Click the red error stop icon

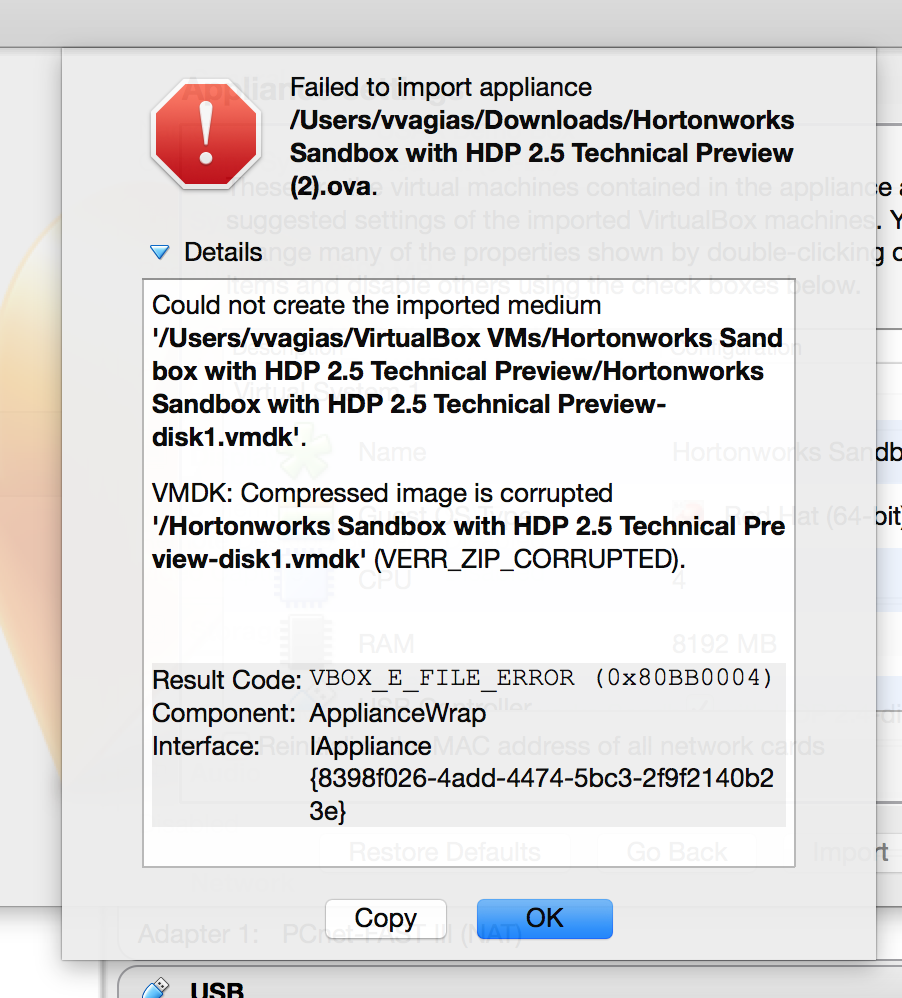205,134
